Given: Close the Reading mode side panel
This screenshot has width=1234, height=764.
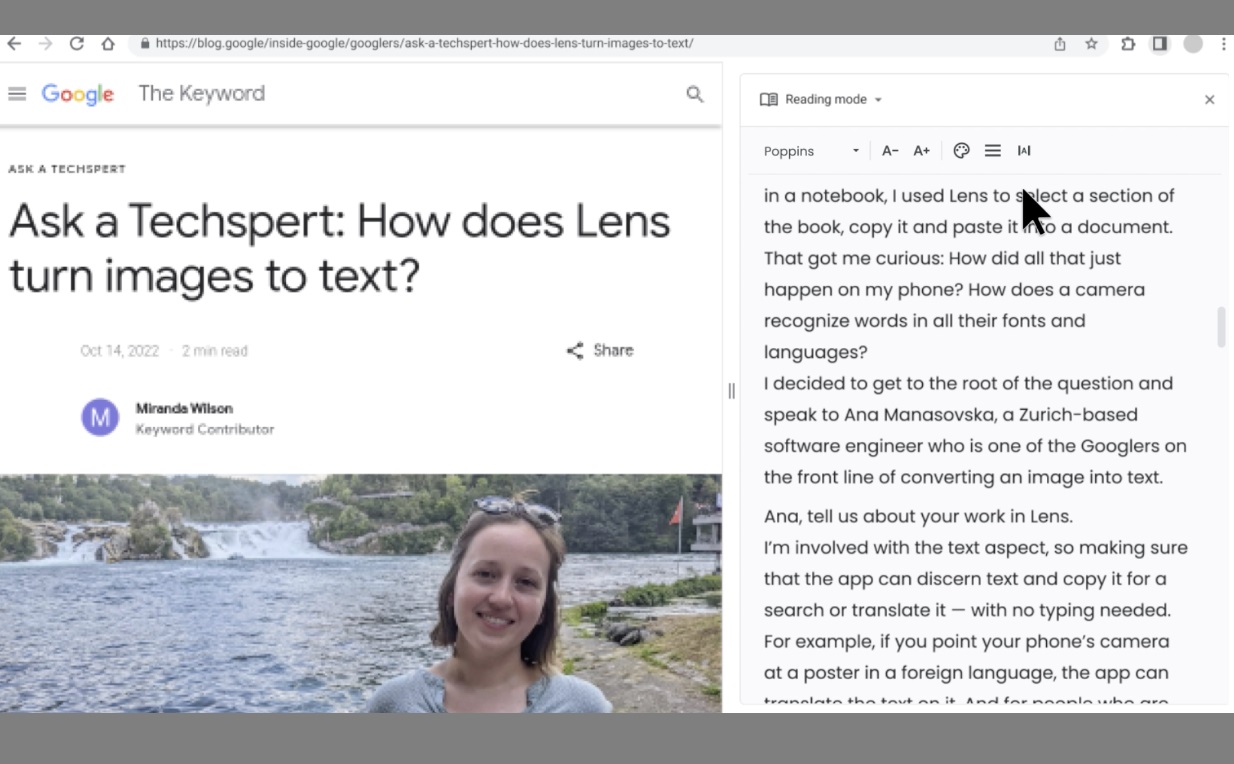Looking at the screenshot, I should tap(1209, 99).
